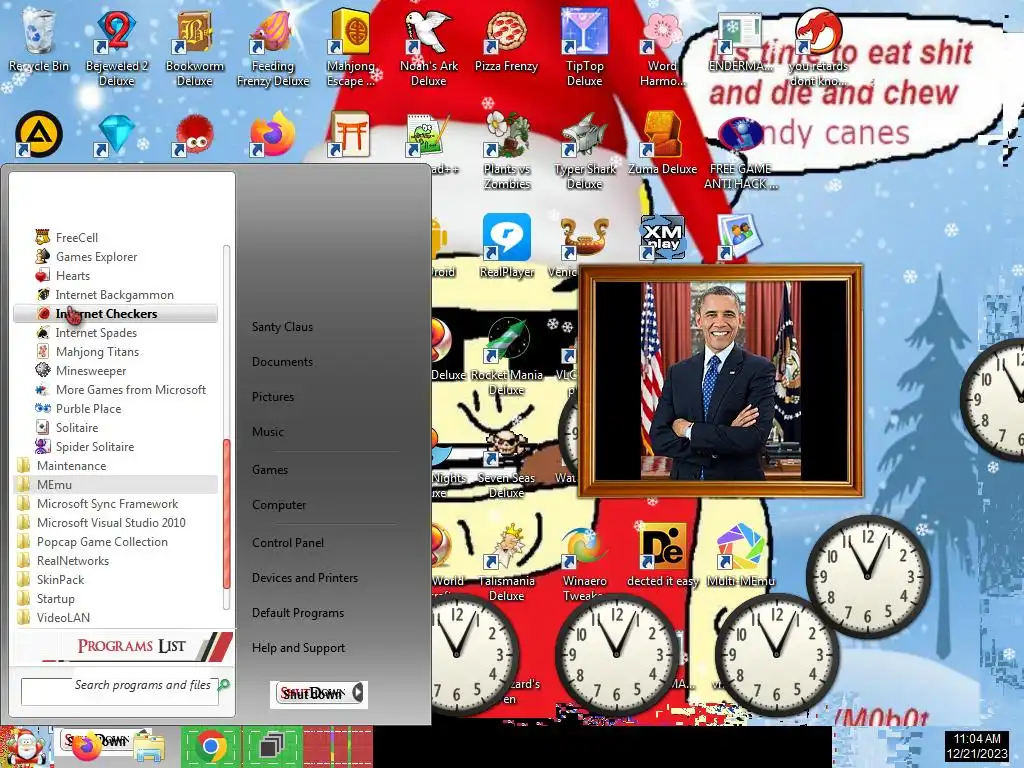Open Internet Backgammon entry

click(x=115, y=295)
